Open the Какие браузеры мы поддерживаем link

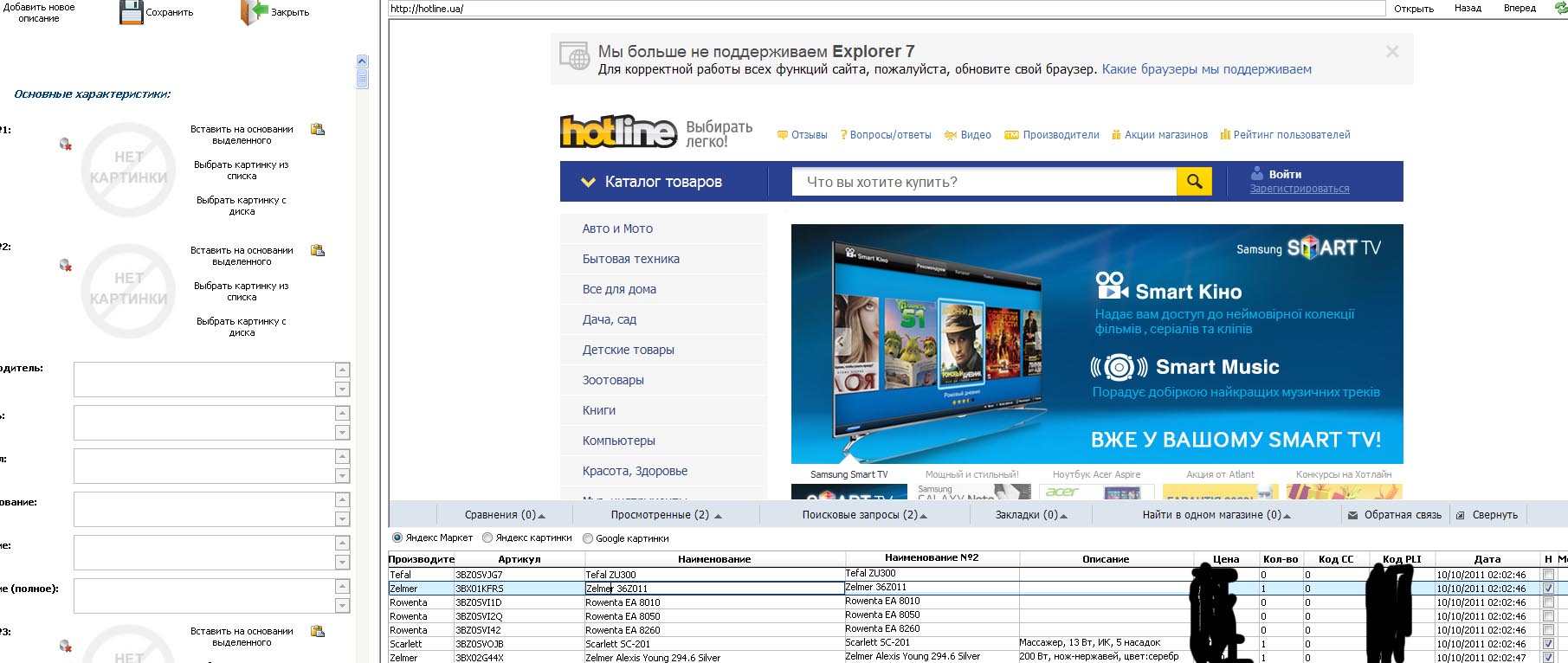click(1206, 69)
